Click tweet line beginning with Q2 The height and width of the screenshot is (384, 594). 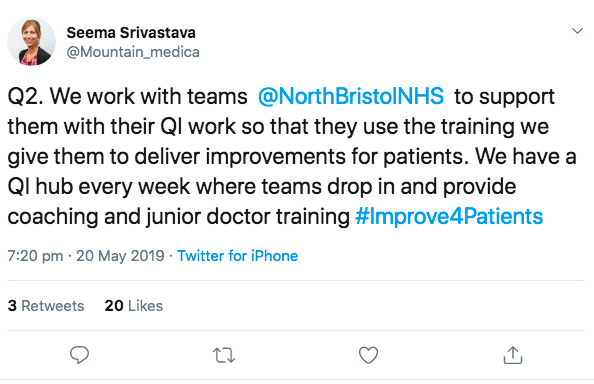(x=281, y=97)
